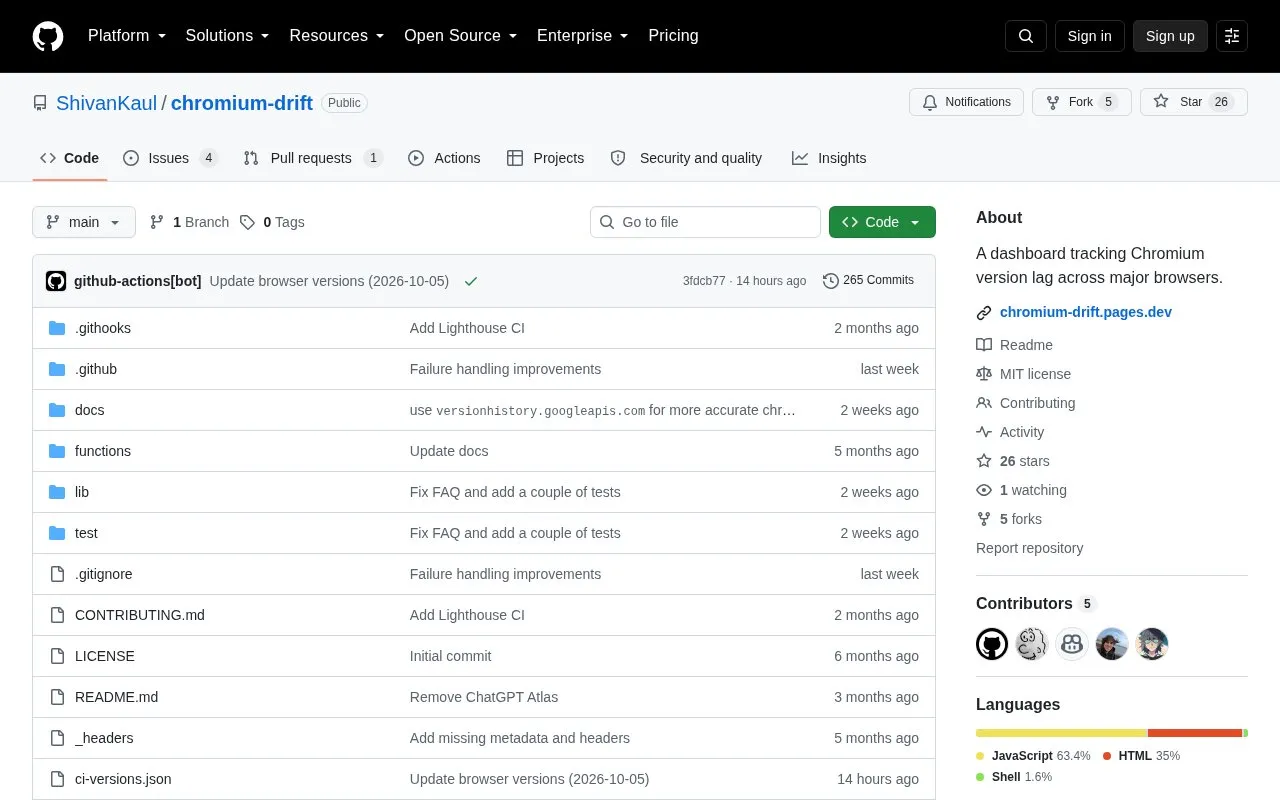Click the Readme book icon link
The width and height of the screenshot is (1280, 800).
click(x=1014, y=345)
